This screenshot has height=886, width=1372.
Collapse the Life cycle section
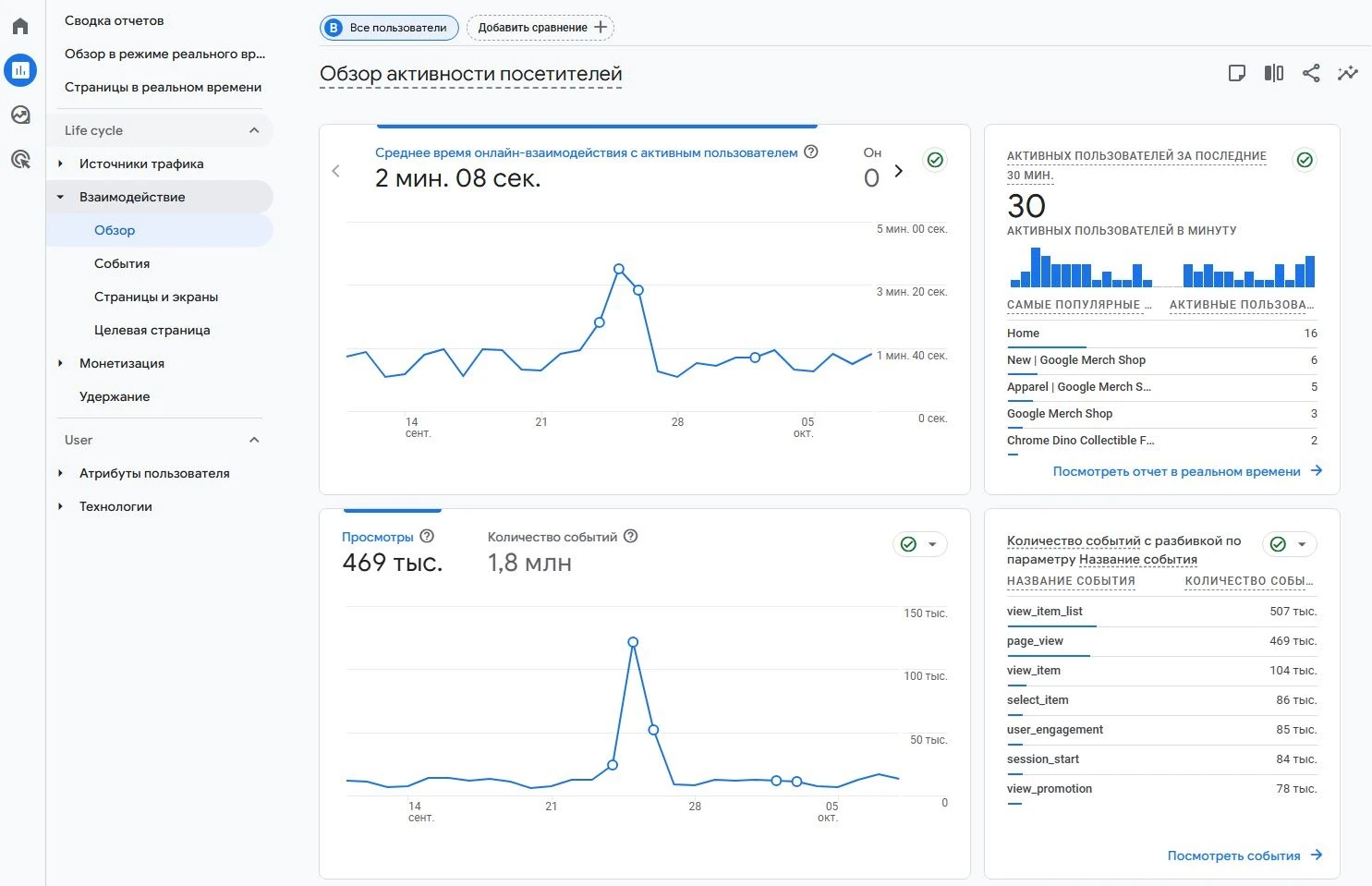(x=254, y=130)
